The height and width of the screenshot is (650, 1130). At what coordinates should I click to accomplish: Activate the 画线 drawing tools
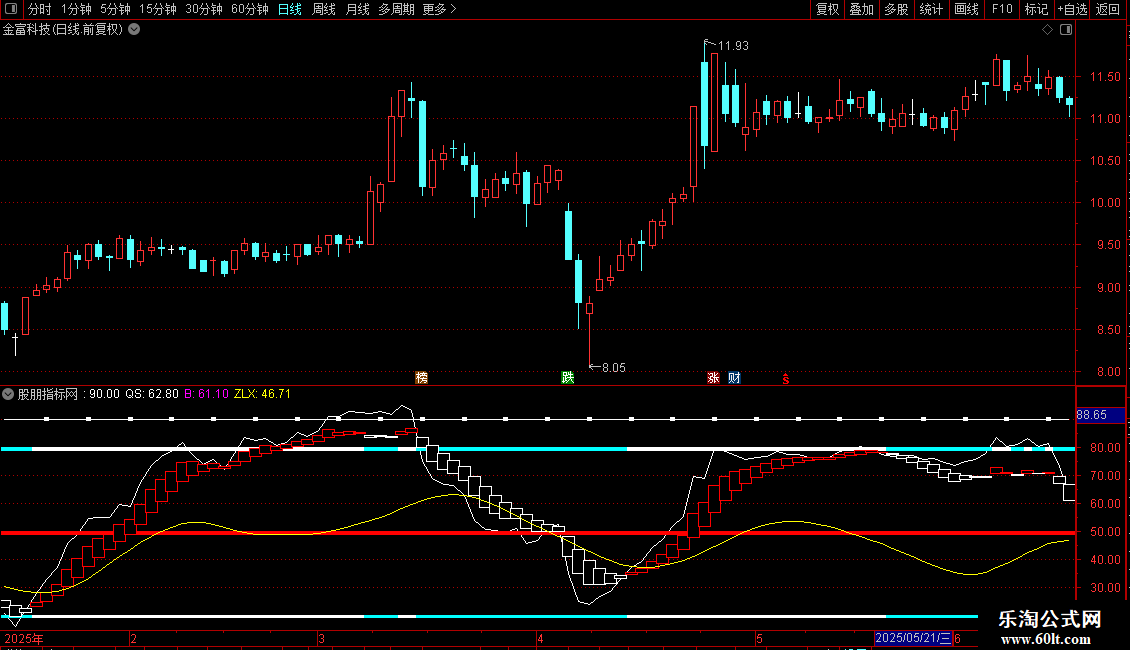click(966, 9)
